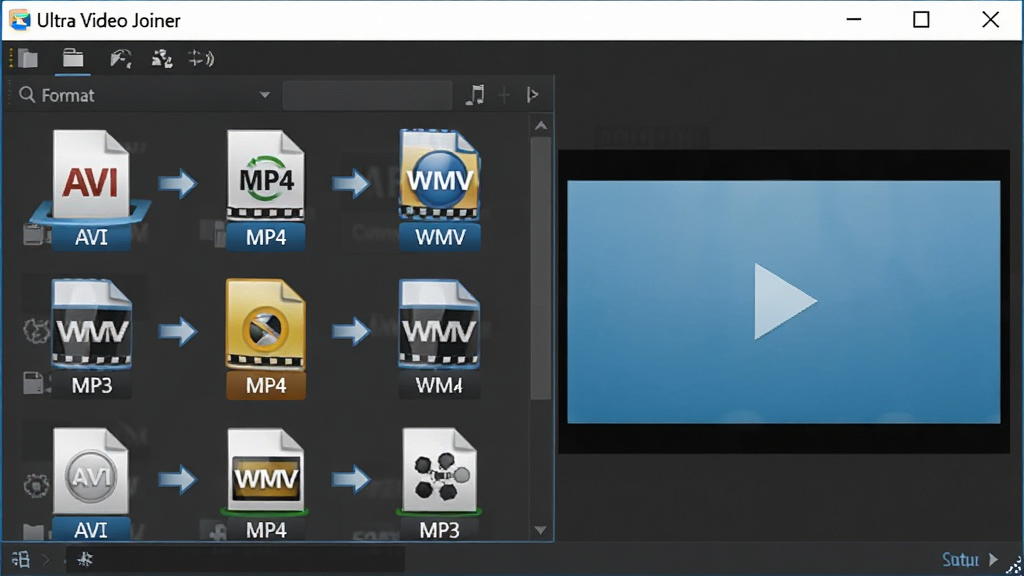Viewport: 1024px width, 576px height.
Task: Click the status bar breadcrumb chevron
Action: tap(46, 560)
